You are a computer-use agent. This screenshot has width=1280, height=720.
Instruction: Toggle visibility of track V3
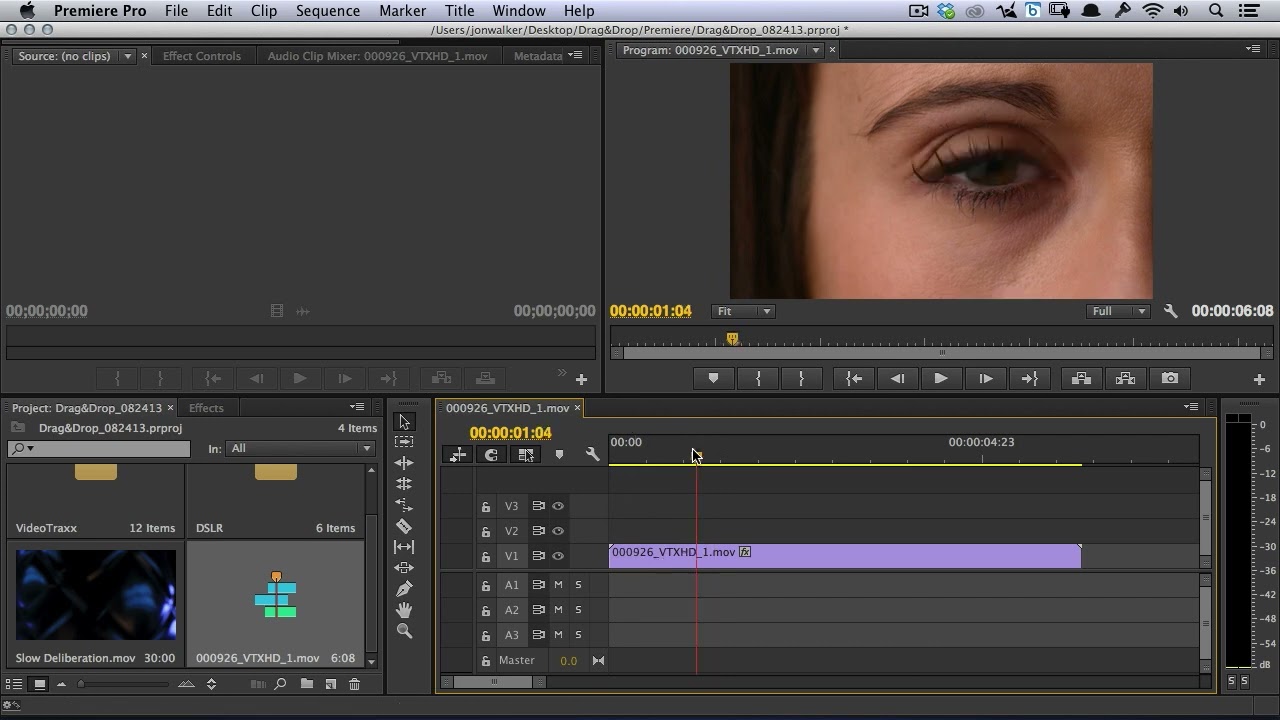(x=558, y=506)
